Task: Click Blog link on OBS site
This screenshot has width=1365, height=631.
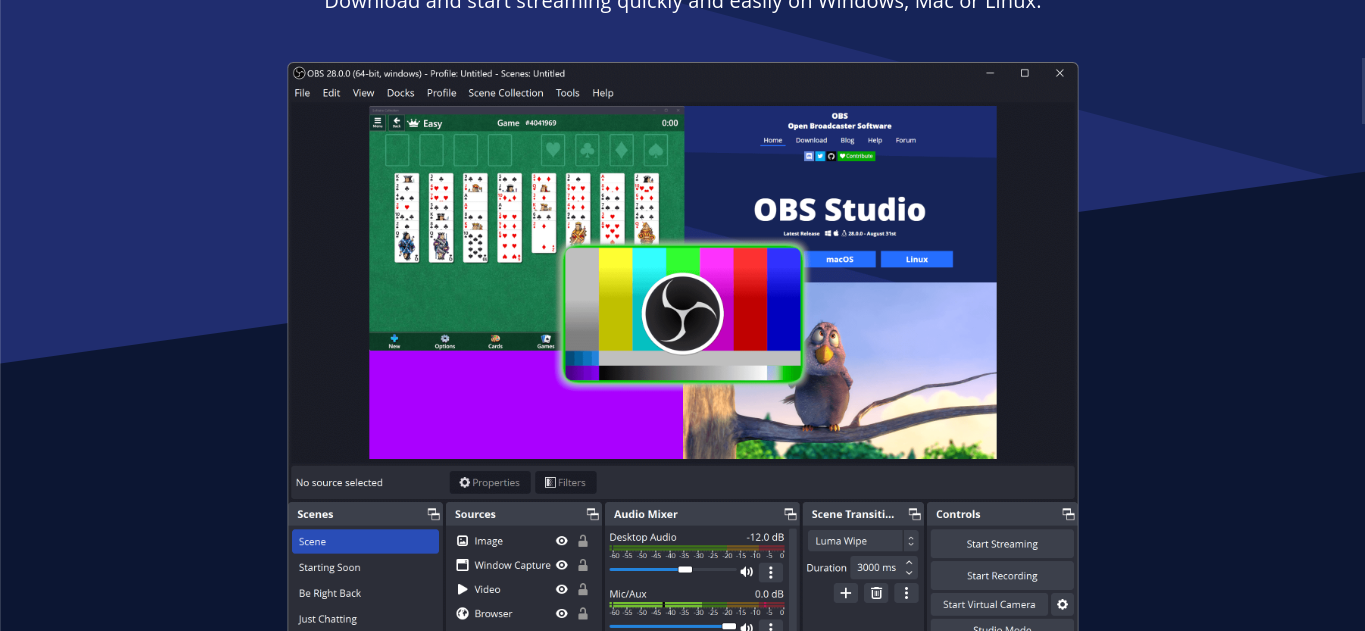Action: (847, 140)
